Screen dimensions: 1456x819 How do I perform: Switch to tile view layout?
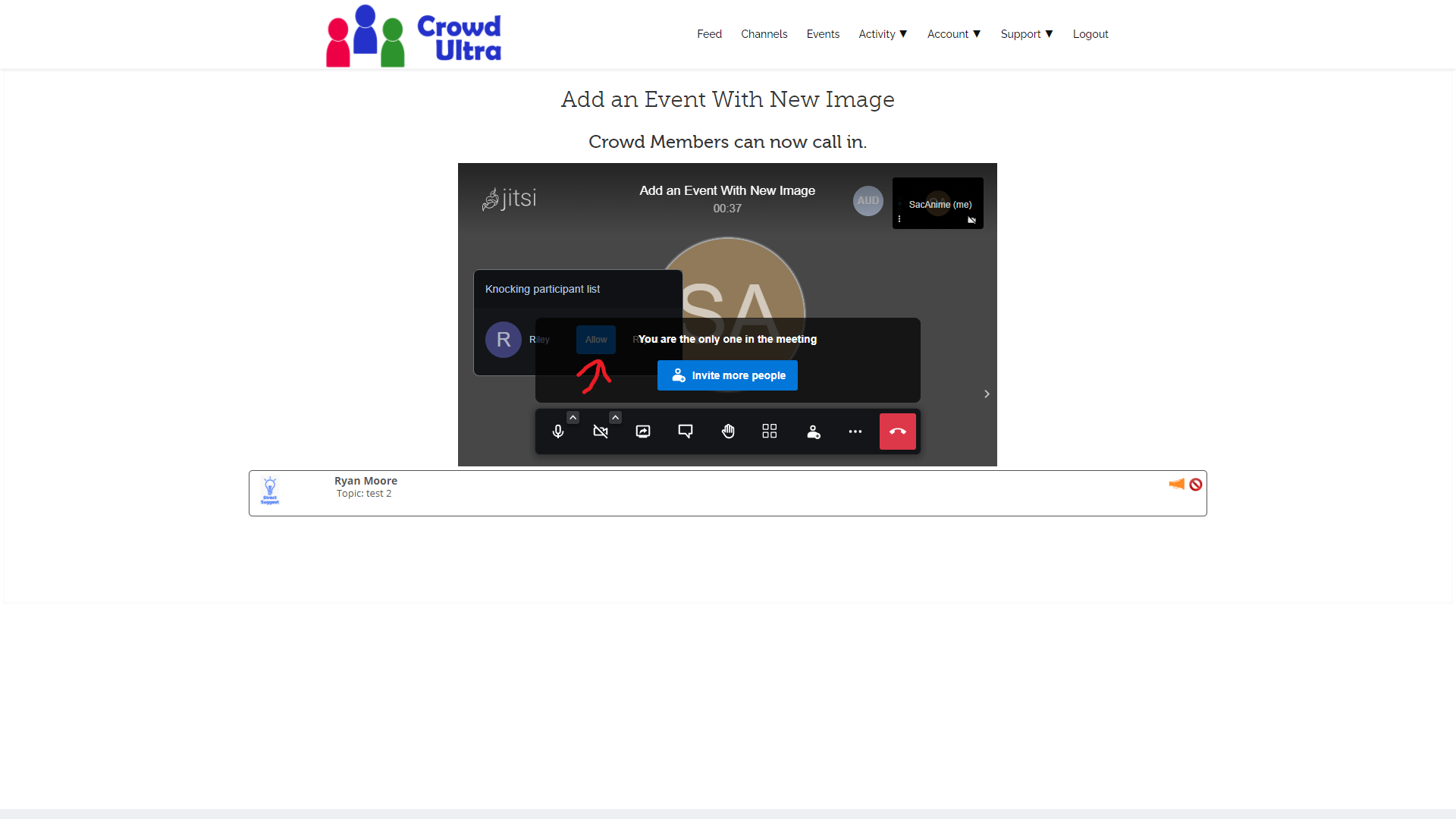click(x=769, y=431)
